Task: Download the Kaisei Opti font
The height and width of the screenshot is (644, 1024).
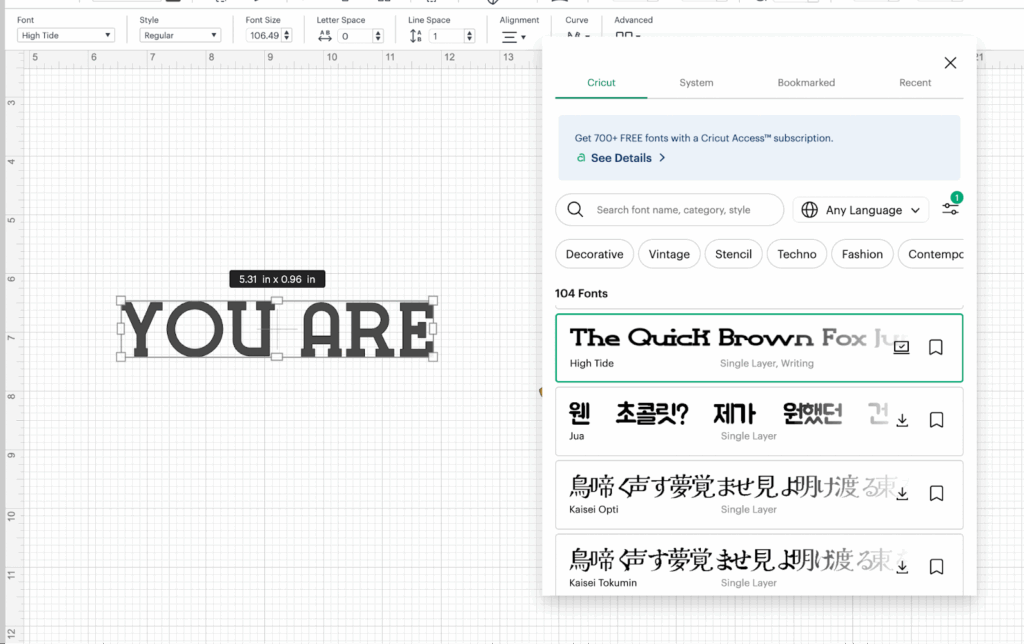Action: point(902,493)
